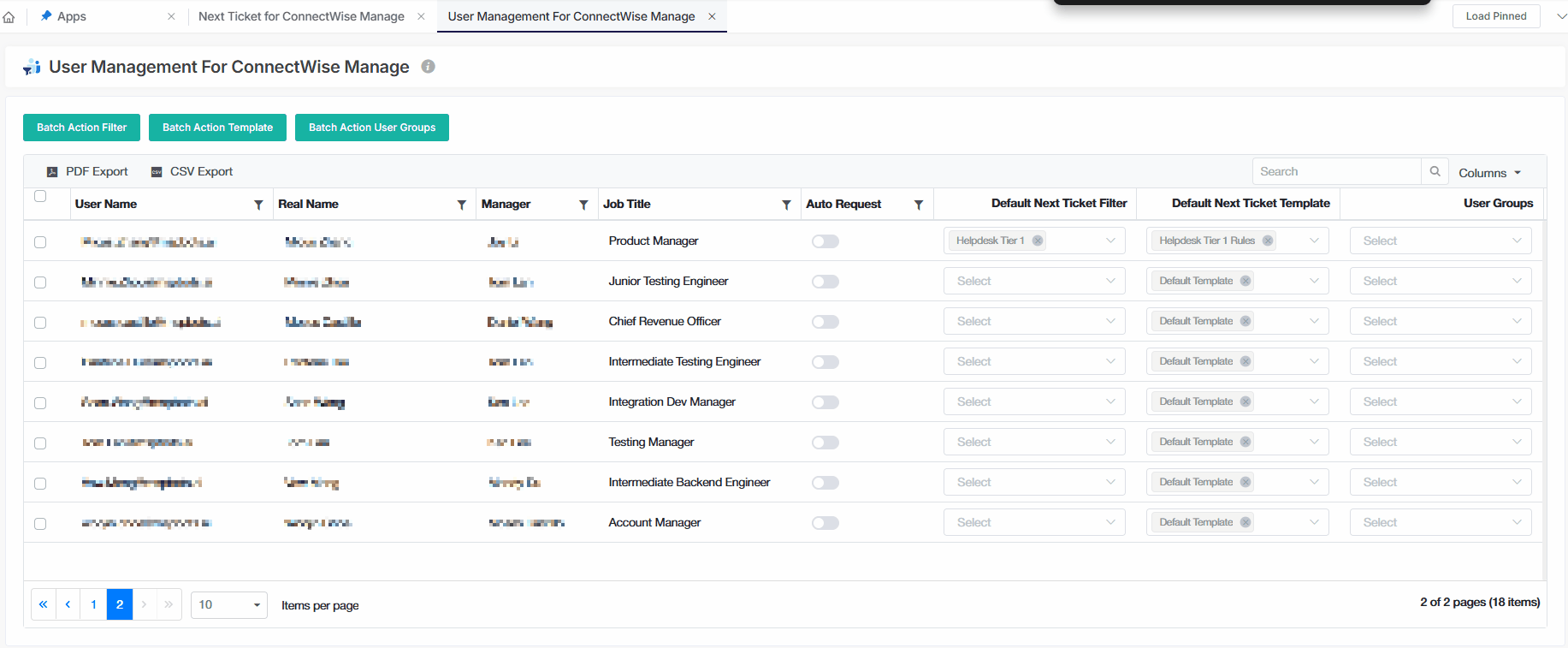Clear Default Template for Intermediate Backend Engineer

(x=1246, y=482)
